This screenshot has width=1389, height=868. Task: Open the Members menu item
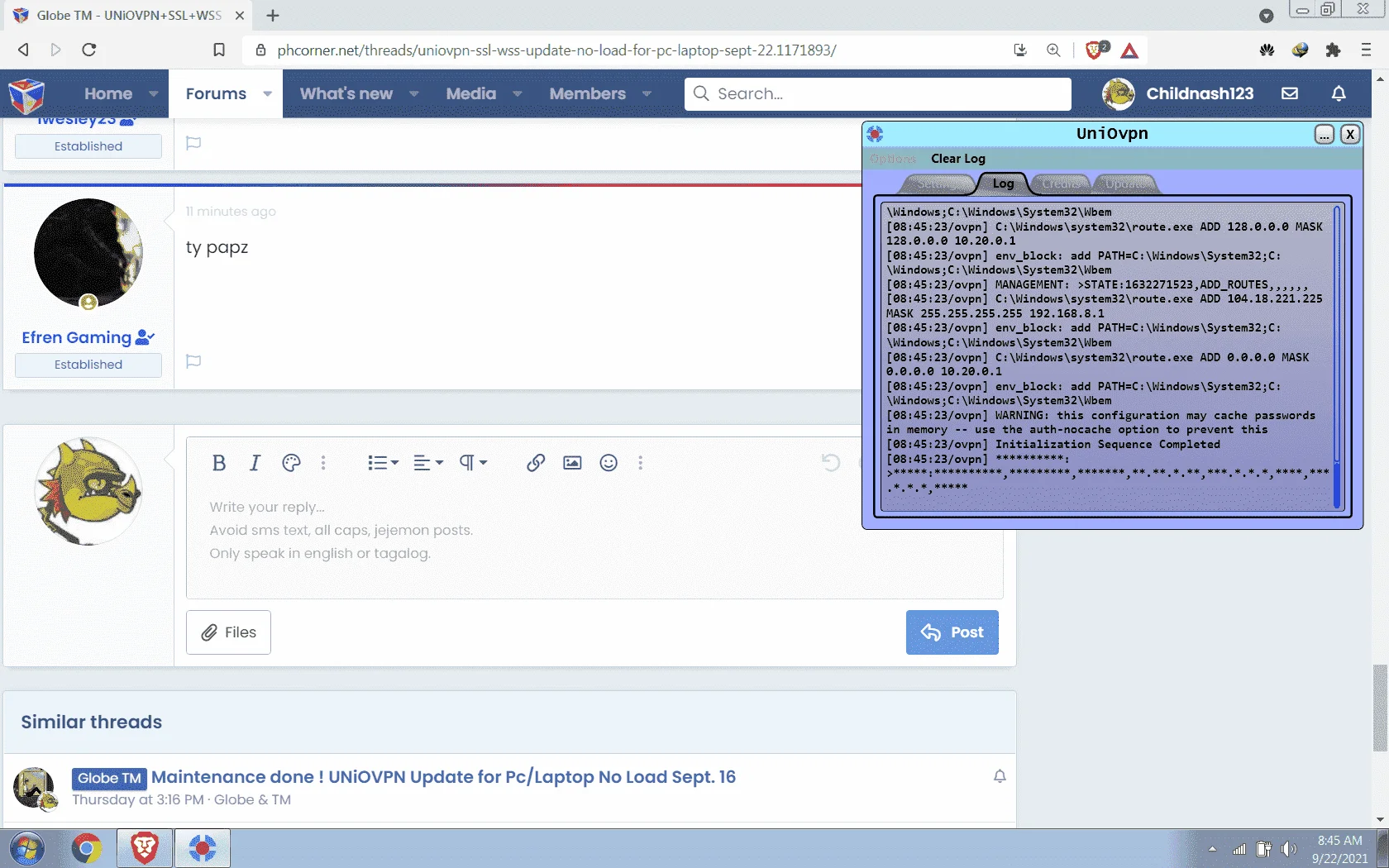click(587, 93)
